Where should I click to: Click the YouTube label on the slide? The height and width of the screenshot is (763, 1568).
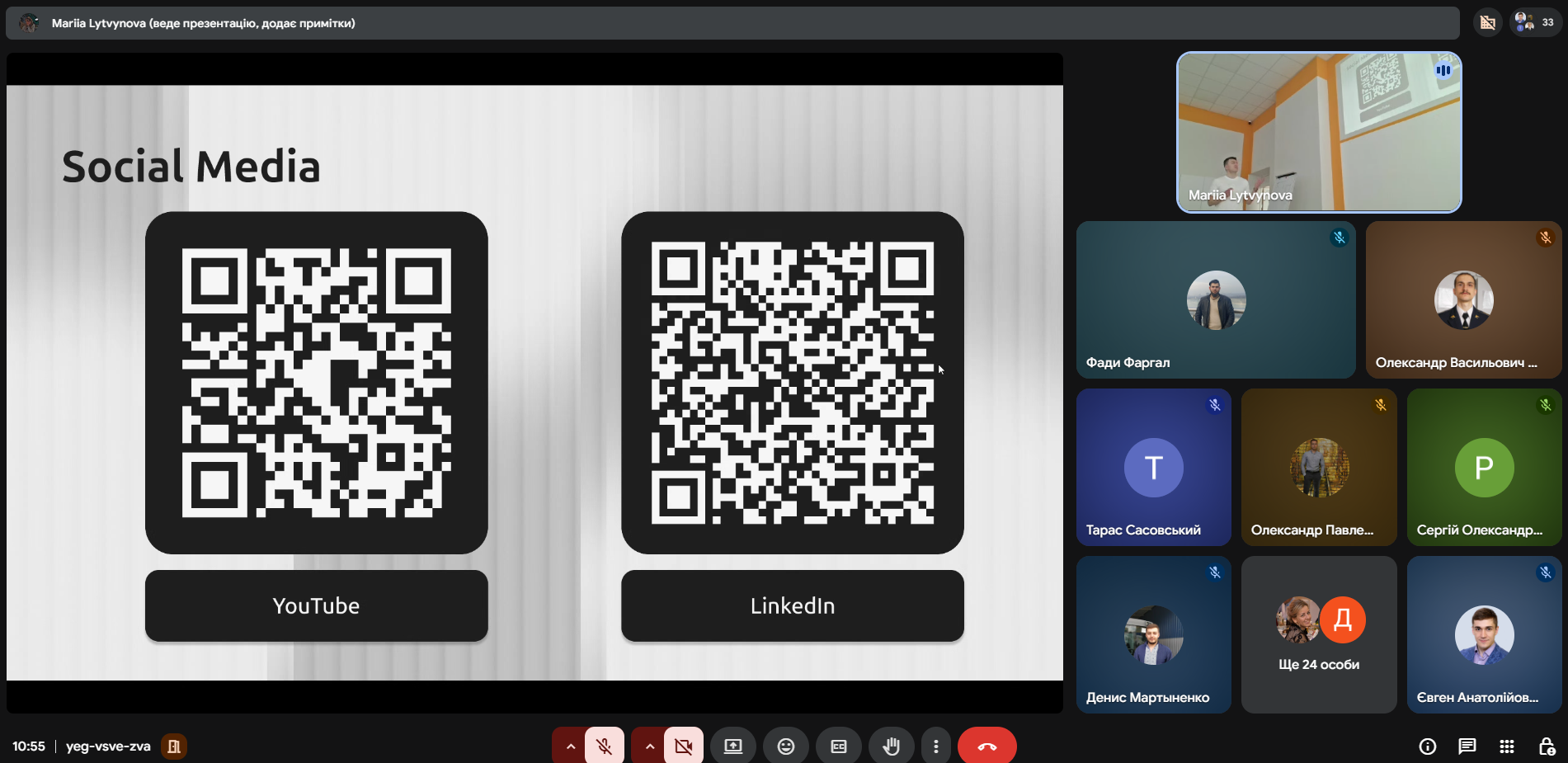(x=317, y=605)
